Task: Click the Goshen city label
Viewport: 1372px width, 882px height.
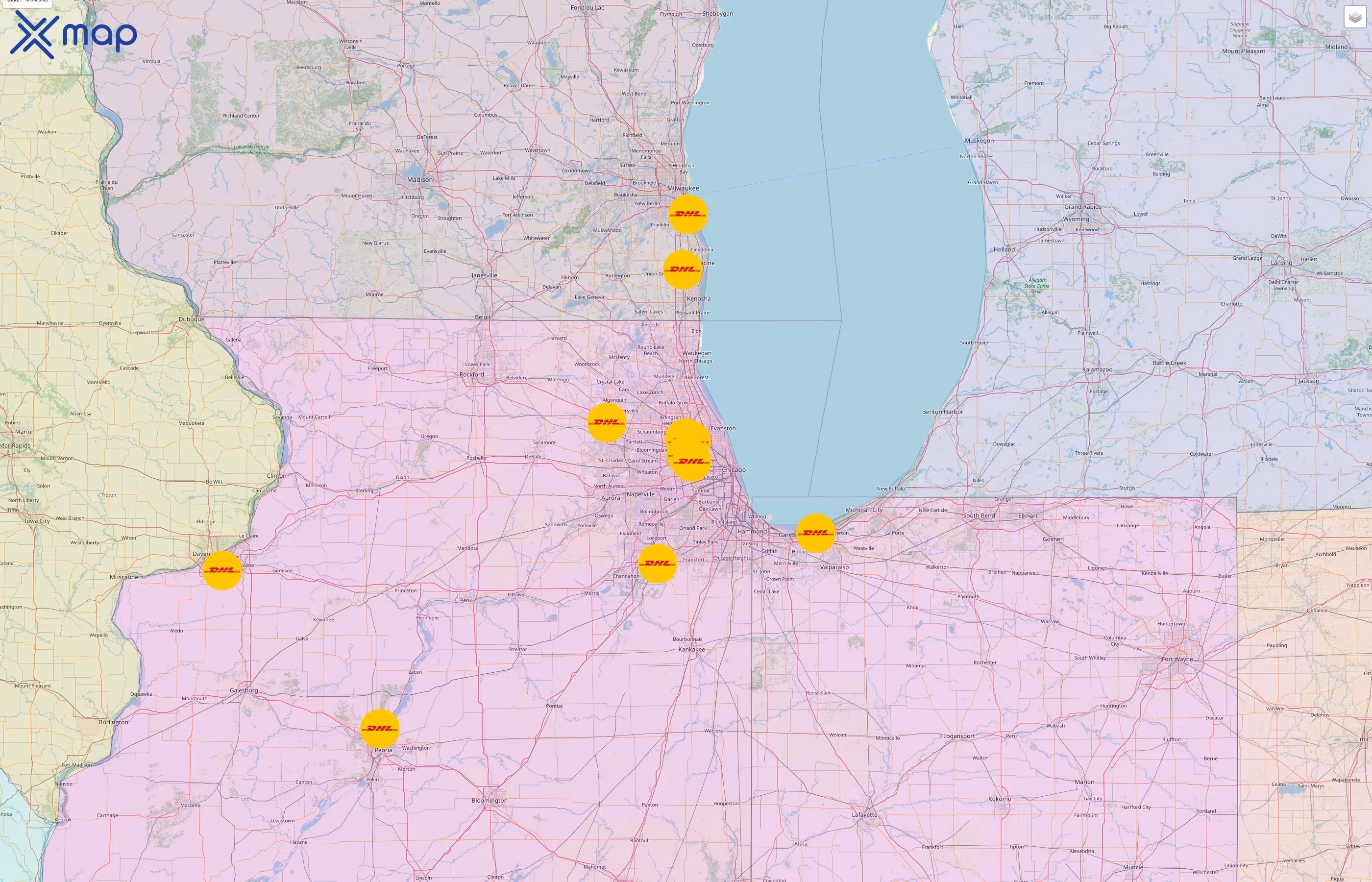Action: click(x=1053, y=539)
